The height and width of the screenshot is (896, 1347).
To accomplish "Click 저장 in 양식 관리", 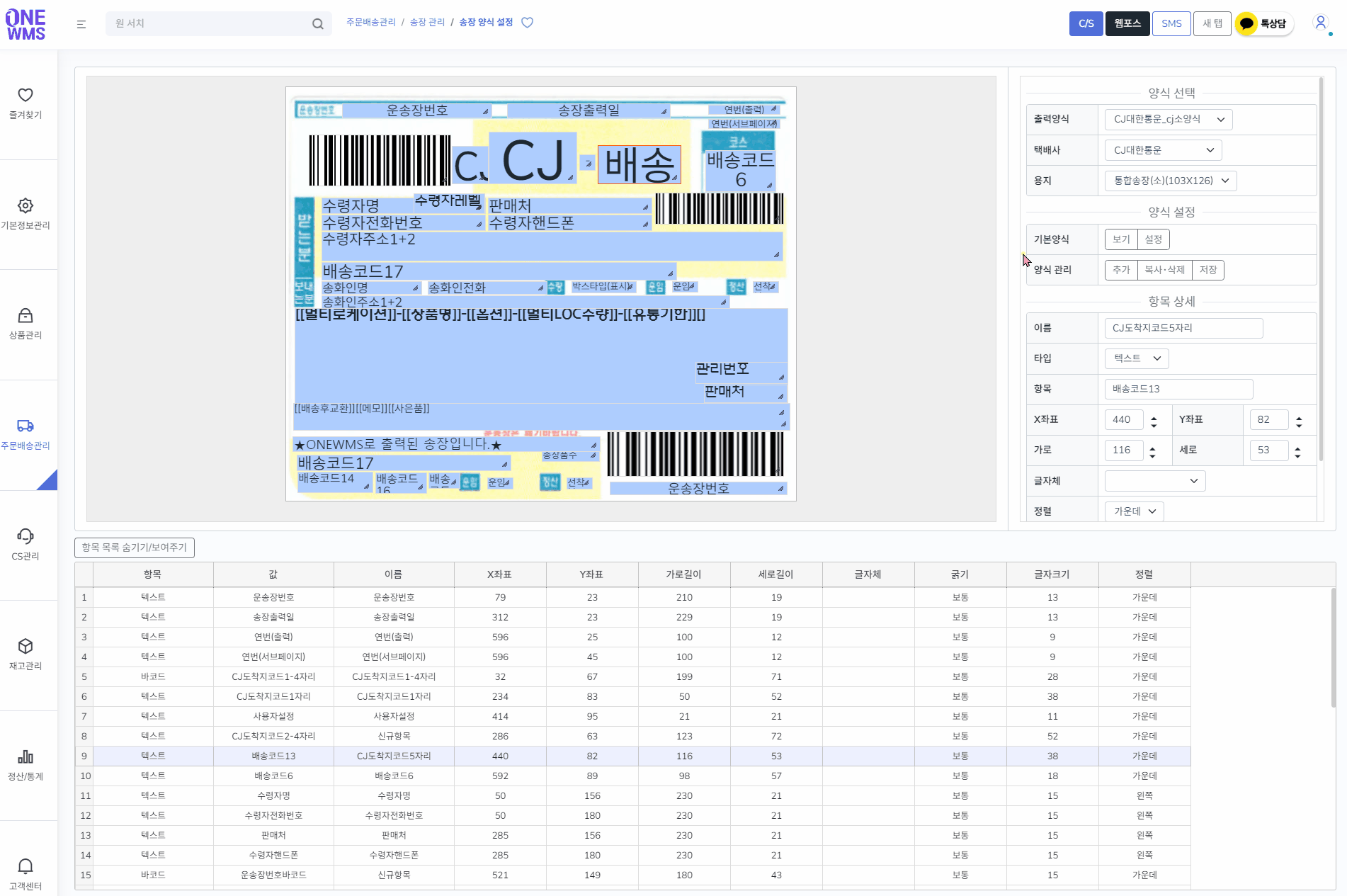I will coord(1208,270).
